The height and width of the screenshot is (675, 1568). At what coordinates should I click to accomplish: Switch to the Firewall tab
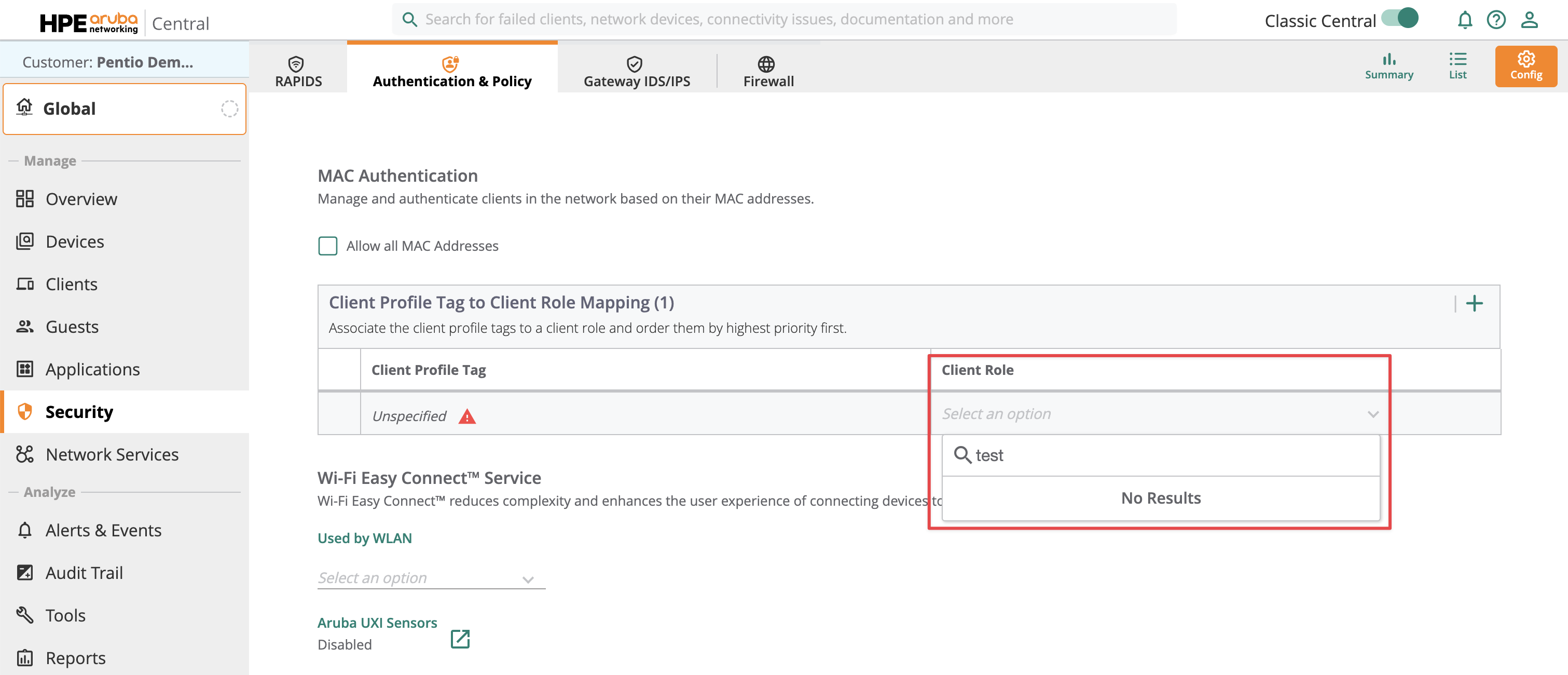(768, 71)
